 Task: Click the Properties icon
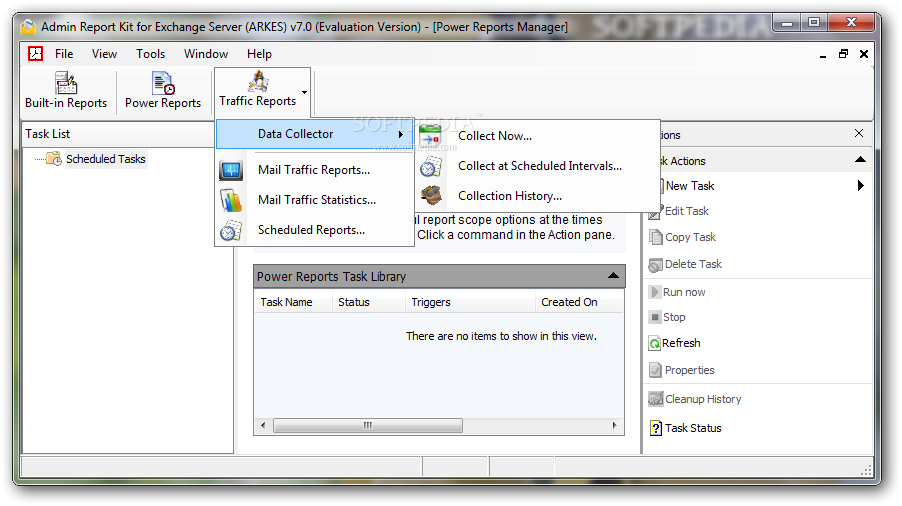655,370
